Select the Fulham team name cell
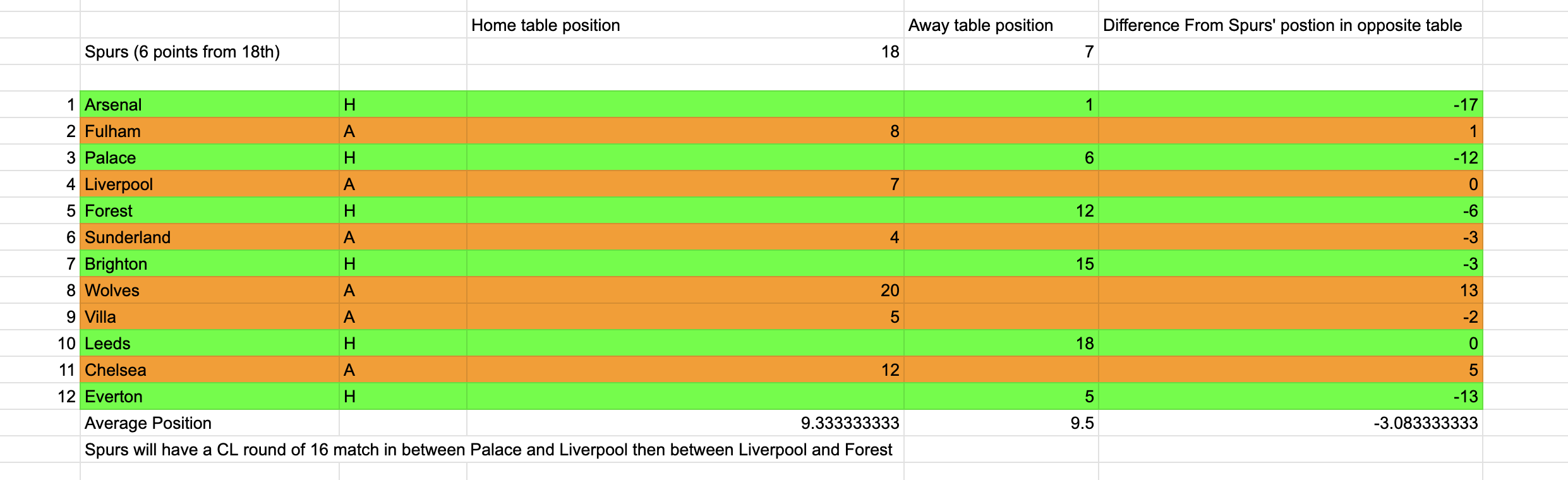 pos(210,131)
